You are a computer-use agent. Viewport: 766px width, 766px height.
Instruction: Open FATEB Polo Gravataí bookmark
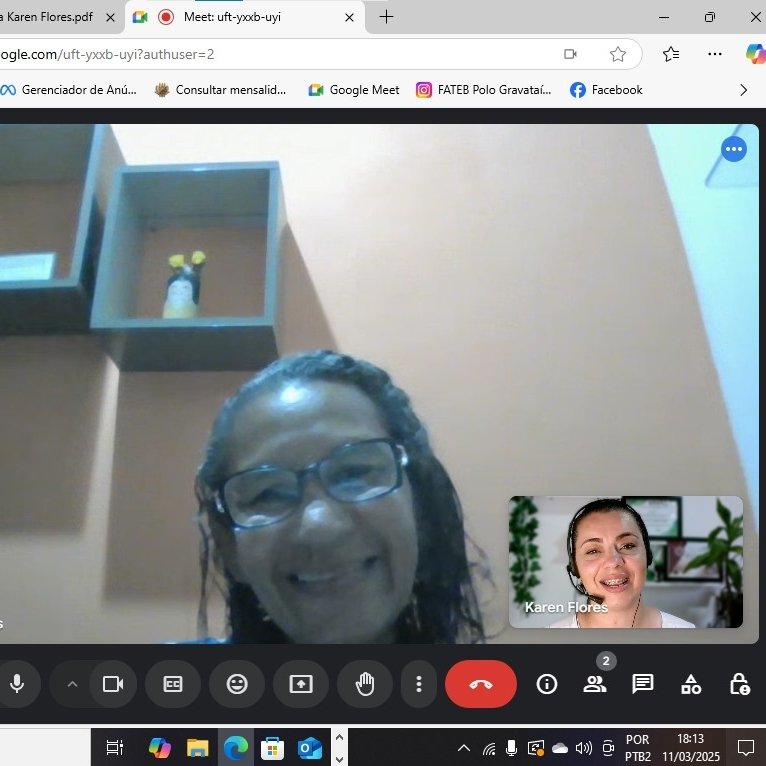[484, 90]
